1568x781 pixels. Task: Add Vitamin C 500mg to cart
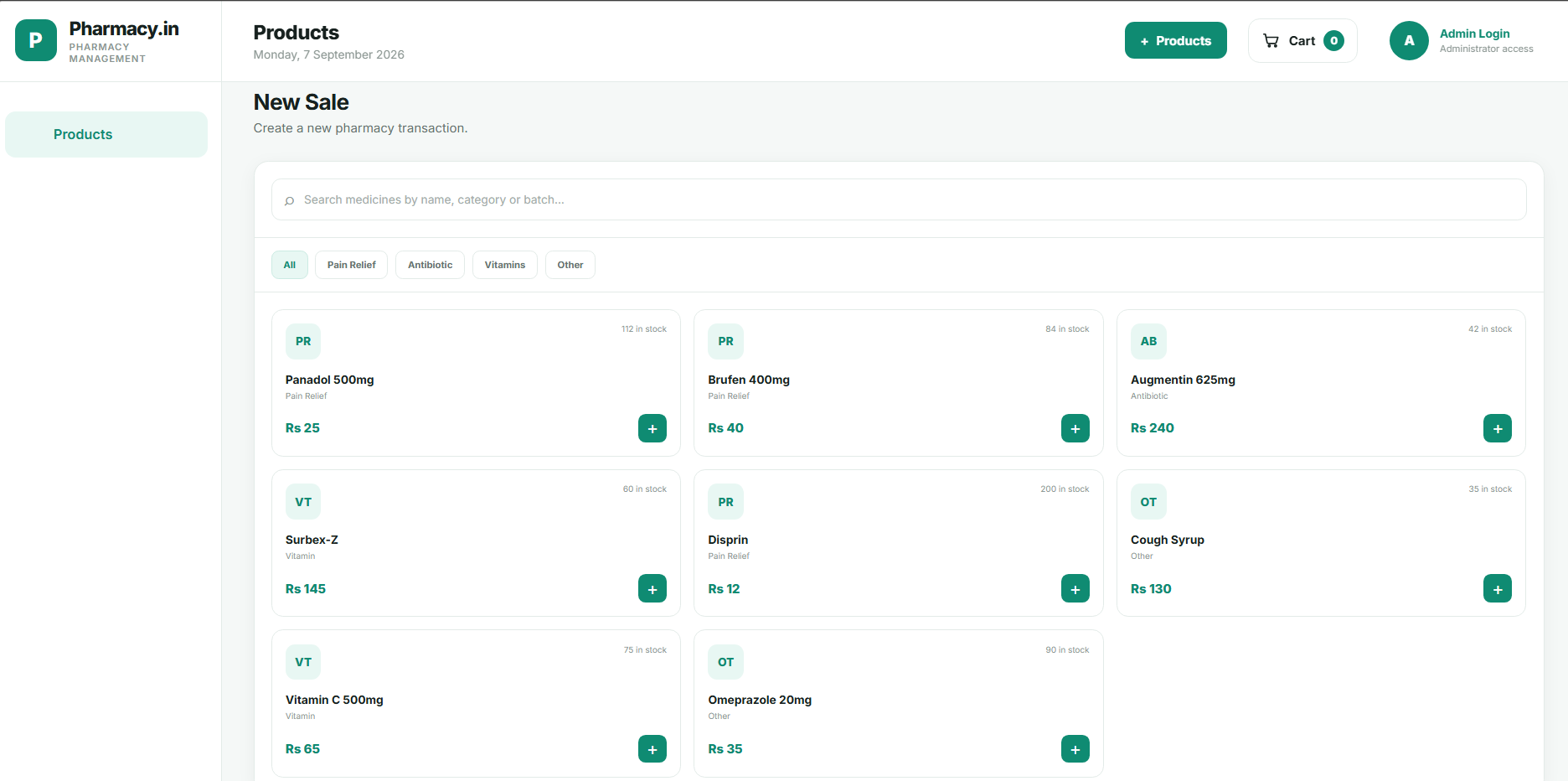tap(652, 748)
